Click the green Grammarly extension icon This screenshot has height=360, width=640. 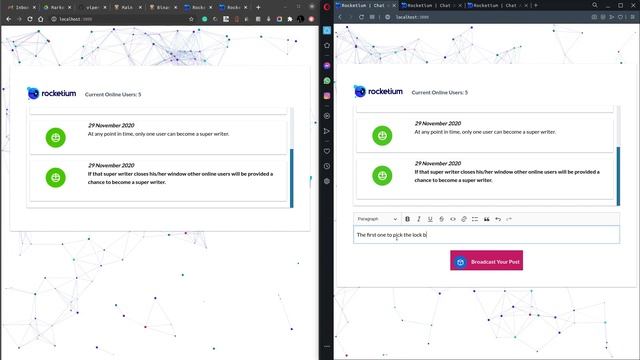[204, 19]
